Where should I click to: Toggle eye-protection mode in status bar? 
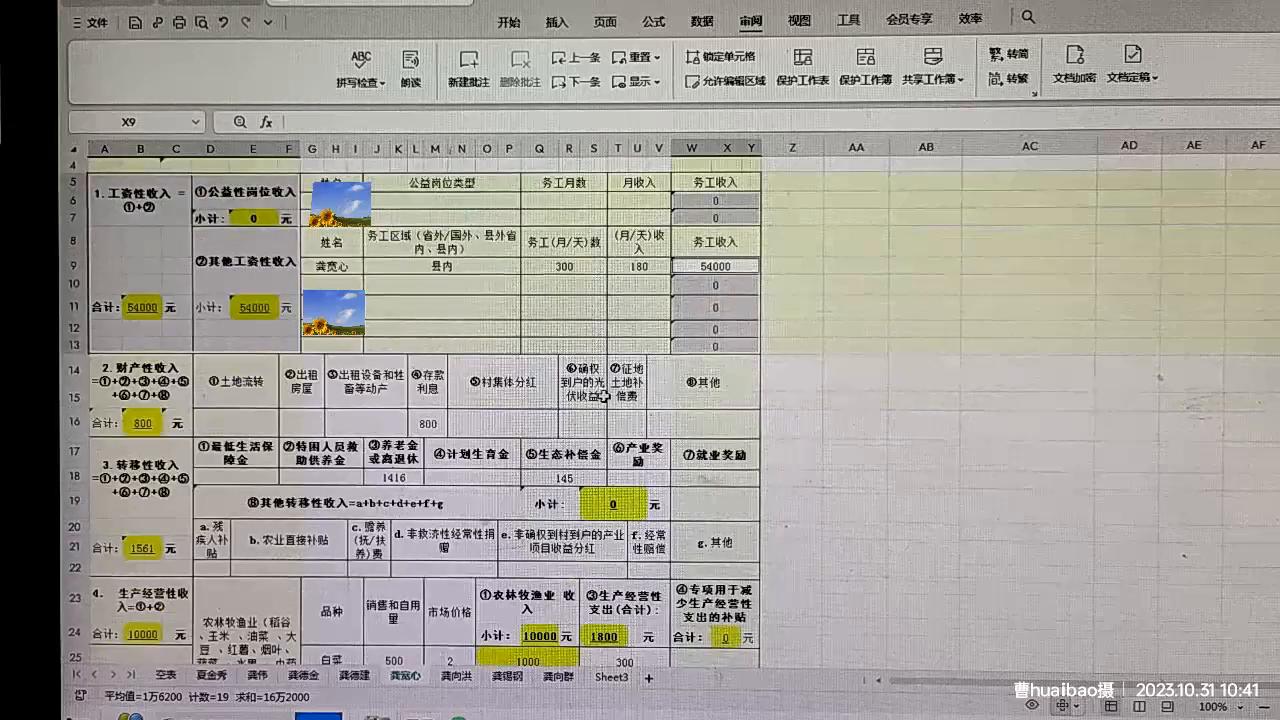tap(1032, 706)
